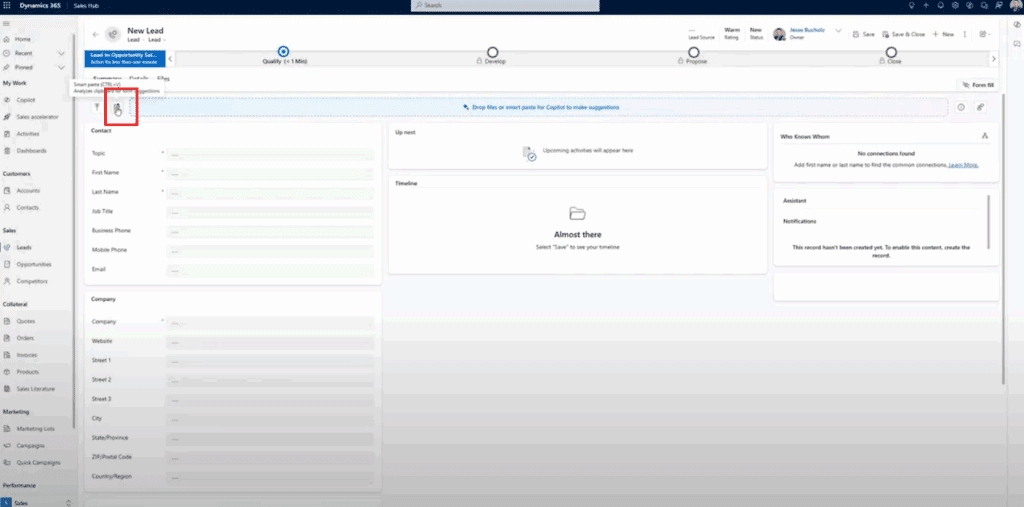The width and height of the screenshot is (1024, 507).
Task: Open Marketing Lists in the sidebar
Action: [x=36, y=429]
